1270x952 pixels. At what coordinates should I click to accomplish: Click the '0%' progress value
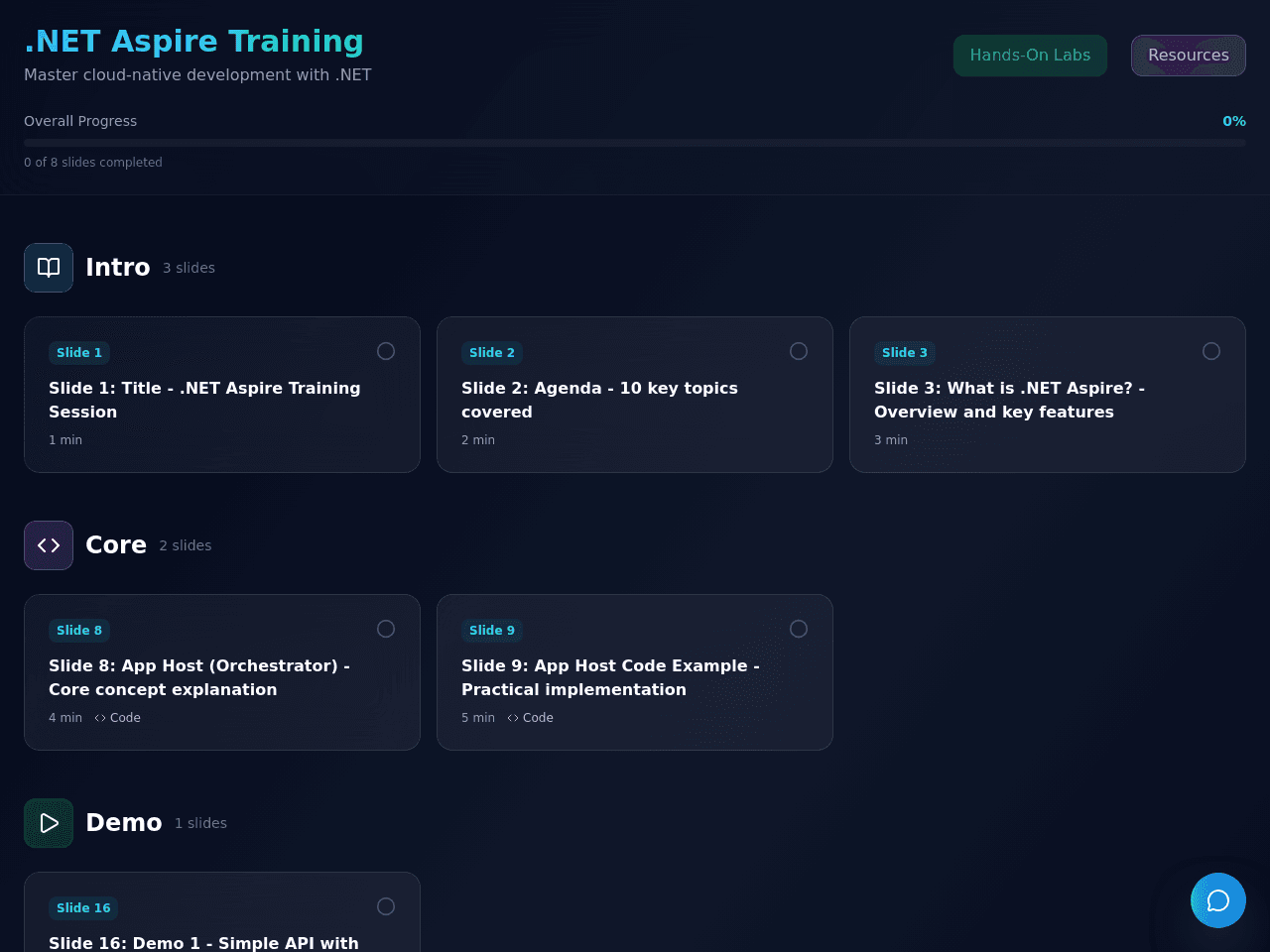1234,121
